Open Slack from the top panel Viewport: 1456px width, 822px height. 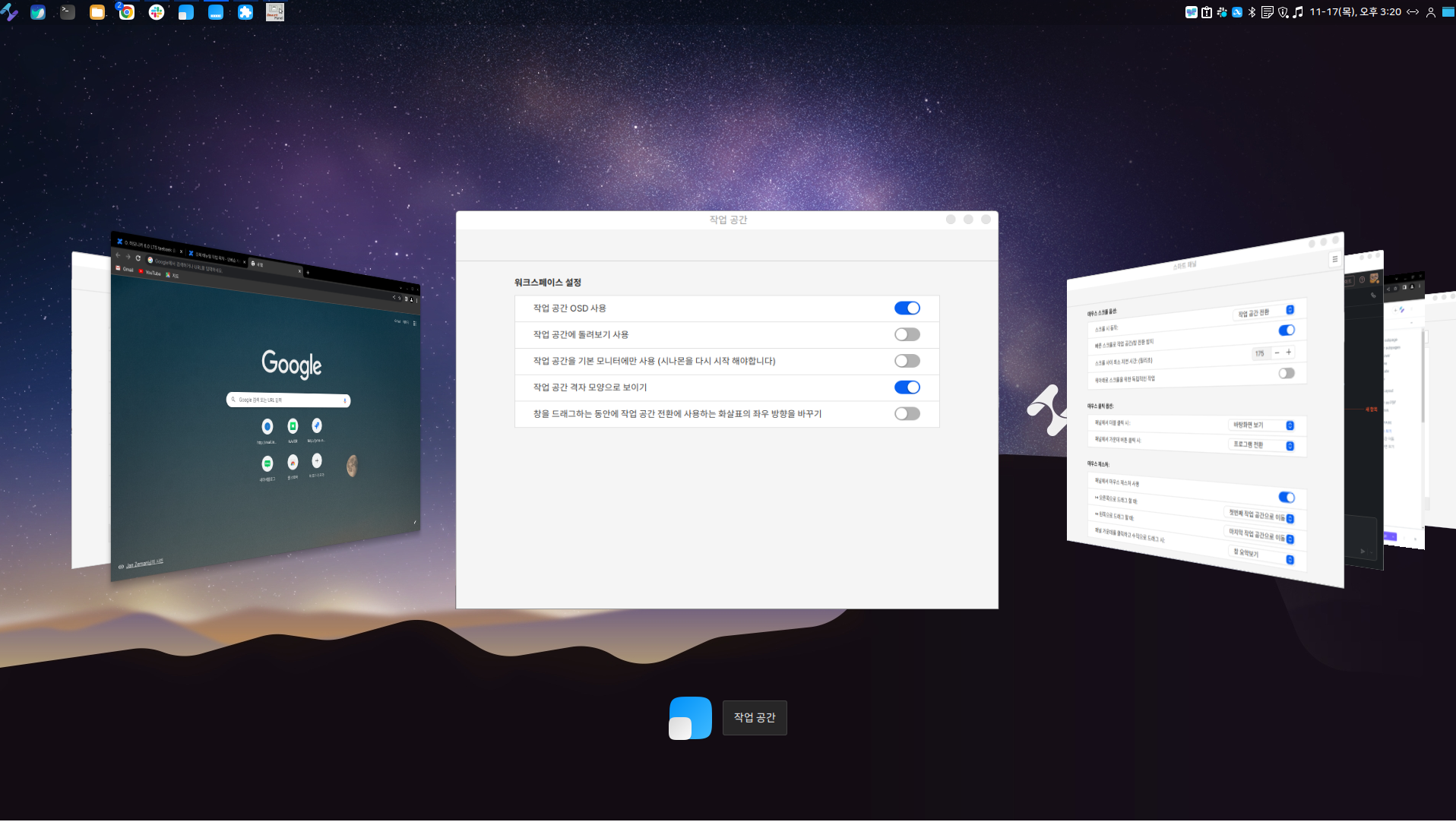pos(157,12)
